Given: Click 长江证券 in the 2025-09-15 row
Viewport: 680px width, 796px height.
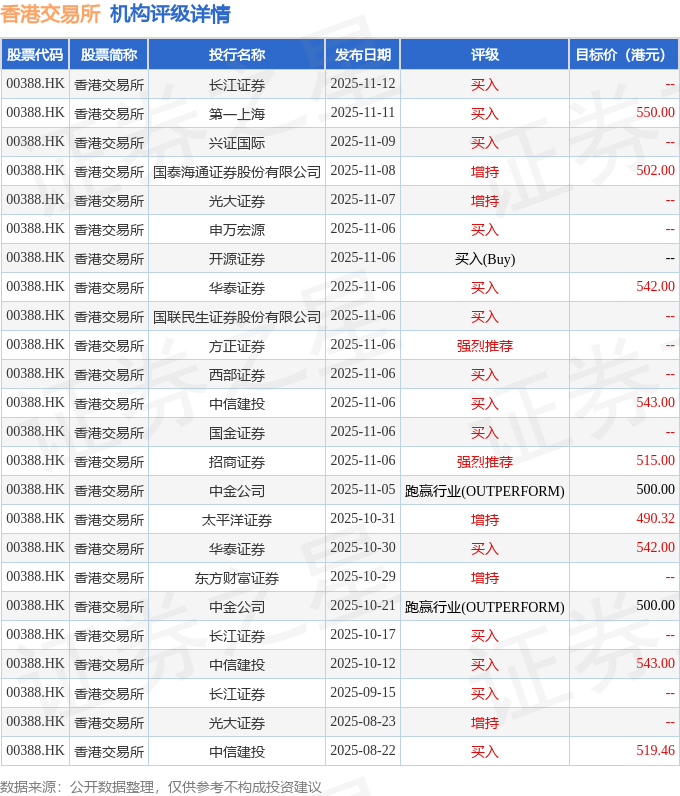Looking at the screenshot, I should coord(237,693).
